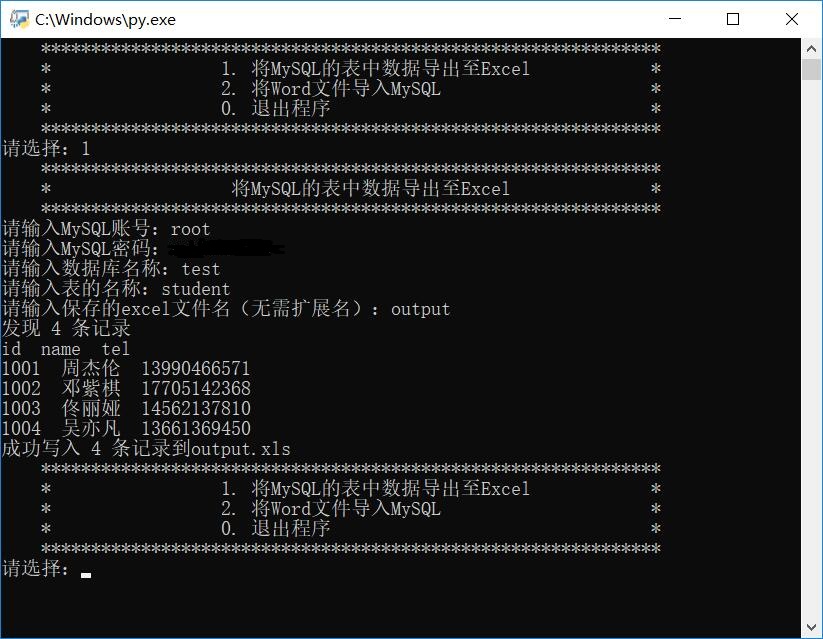Click the maximize button
This screenshot has width=823, height=639.
(734, 18)
